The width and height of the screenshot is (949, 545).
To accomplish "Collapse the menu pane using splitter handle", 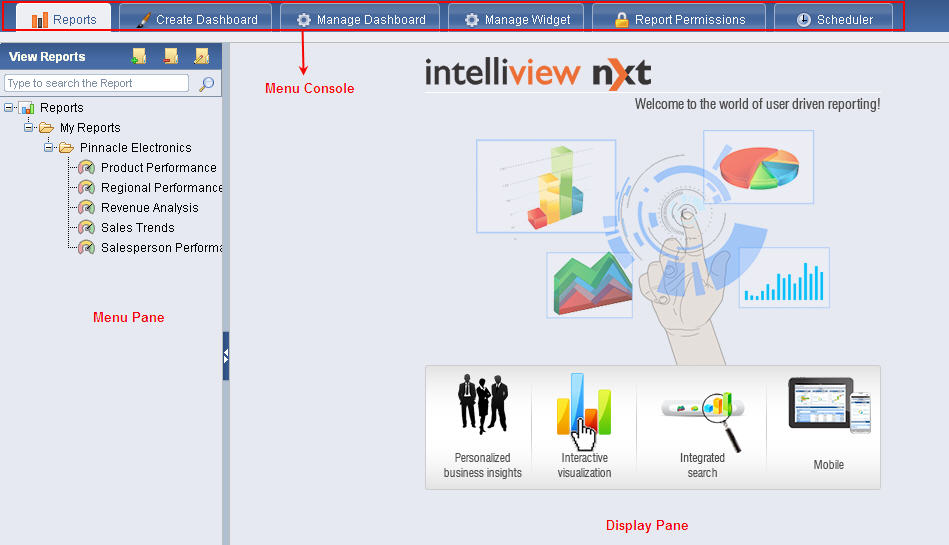I will tap(226, 355).
